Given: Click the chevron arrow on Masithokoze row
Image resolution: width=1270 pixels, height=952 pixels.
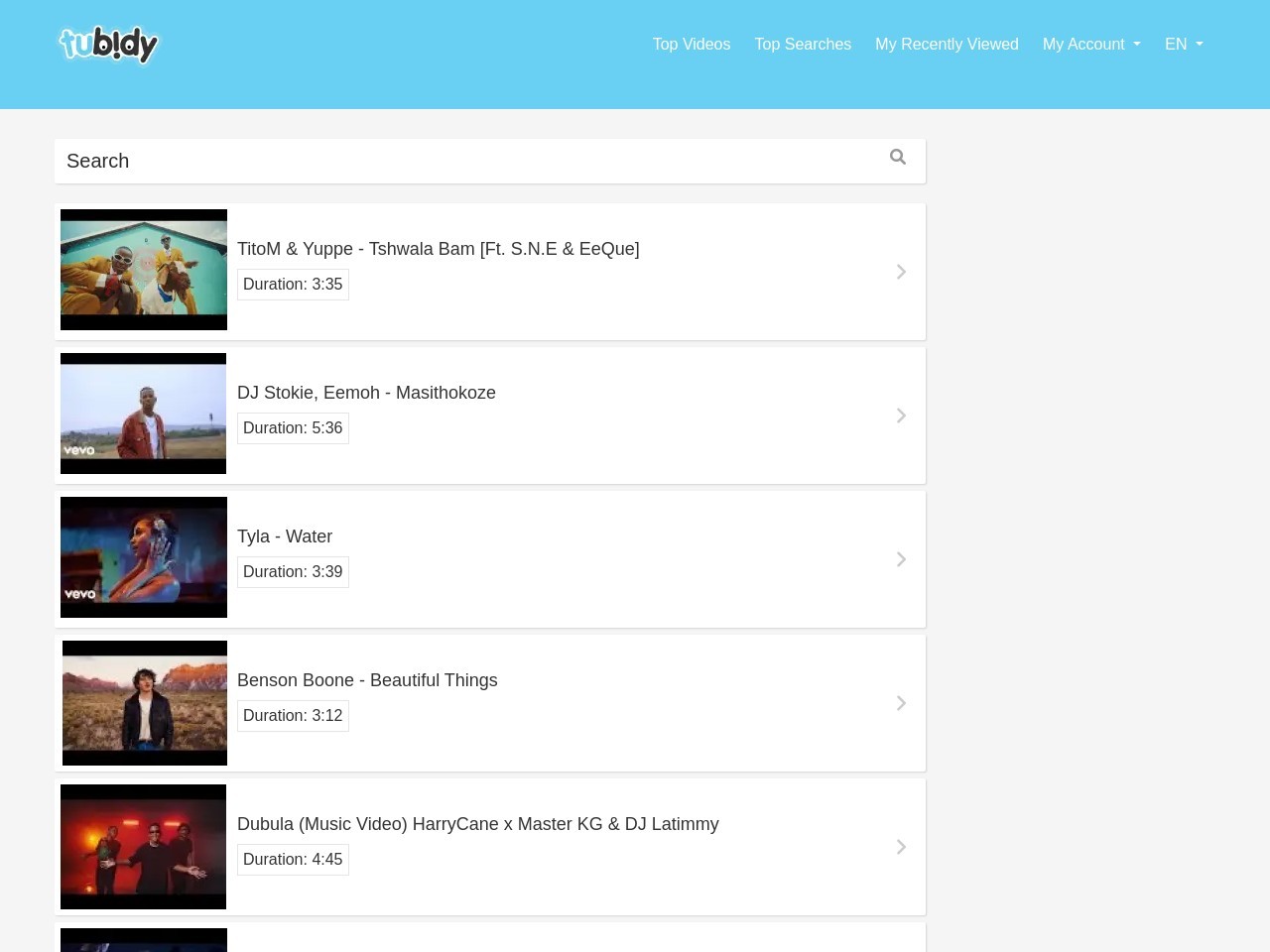Looking at the screenshot, I should pos(901,416).
